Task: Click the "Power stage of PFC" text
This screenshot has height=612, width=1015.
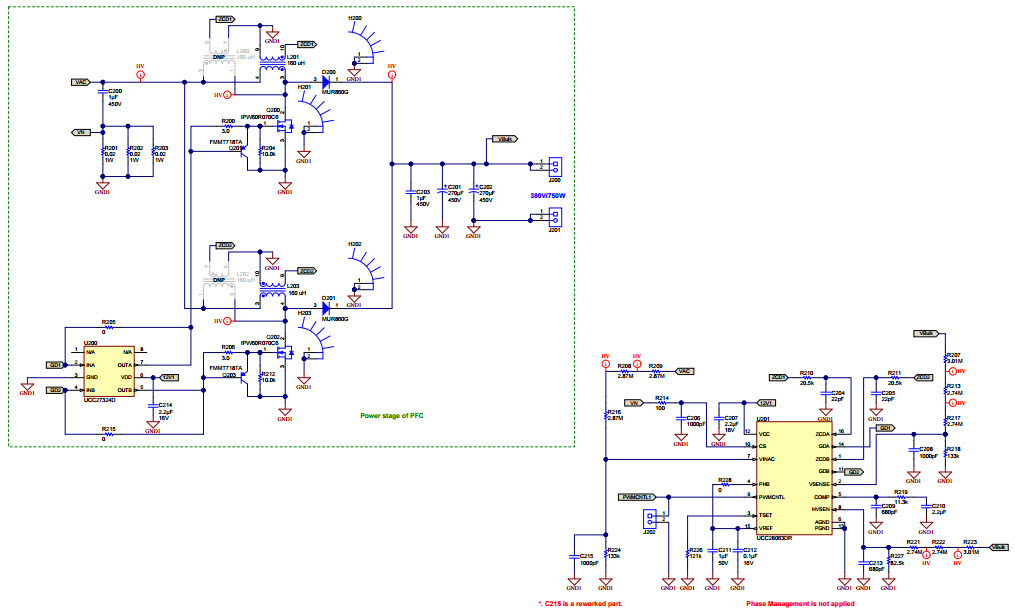Action: [395, 414]
